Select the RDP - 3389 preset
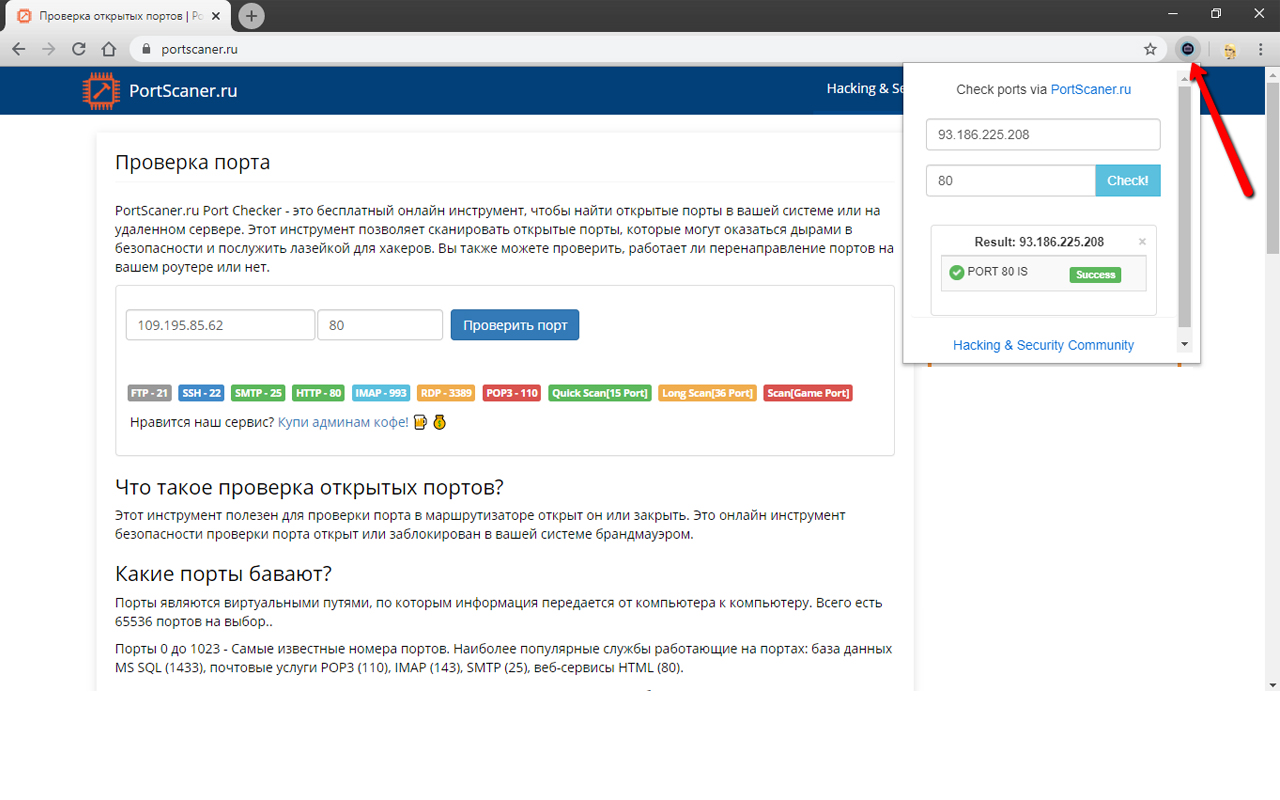Screen dimensions: 1280x800 [x=446, y=393]
